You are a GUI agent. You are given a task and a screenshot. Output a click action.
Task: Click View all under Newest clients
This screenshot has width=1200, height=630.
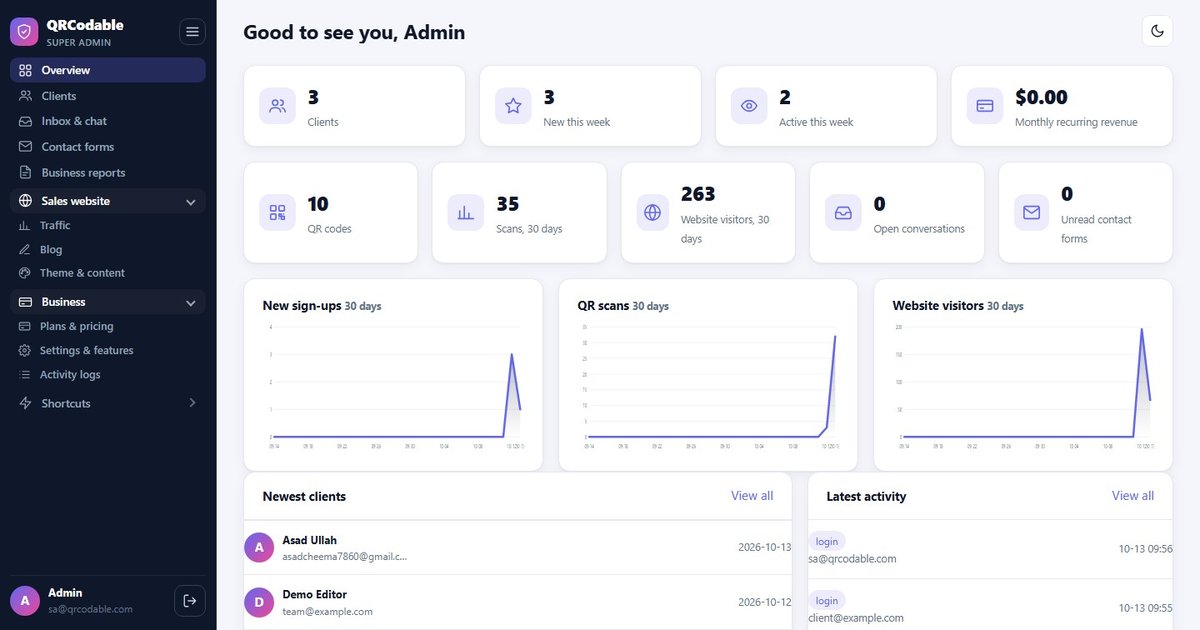[752, 496]
